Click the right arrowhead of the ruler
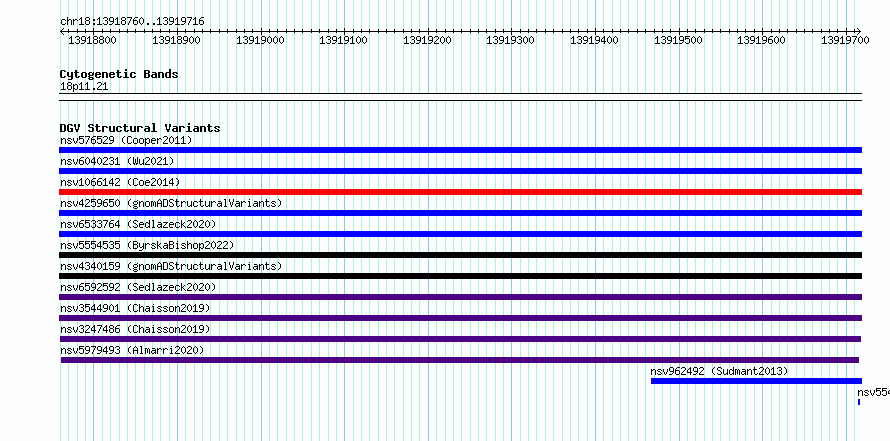Viewport: 890px width, 441px height. click(859, 31)
